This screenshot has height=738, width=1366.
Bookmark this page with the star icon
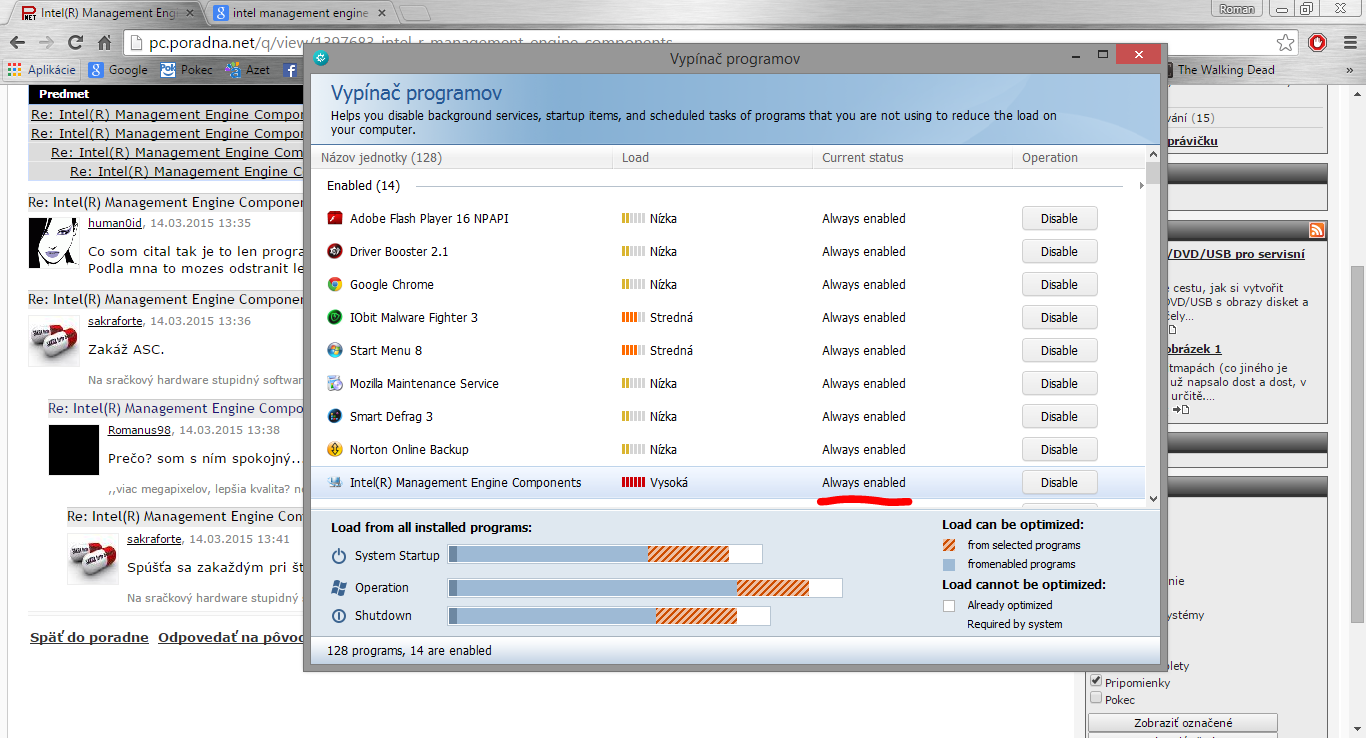click(x=1286, y=43)
